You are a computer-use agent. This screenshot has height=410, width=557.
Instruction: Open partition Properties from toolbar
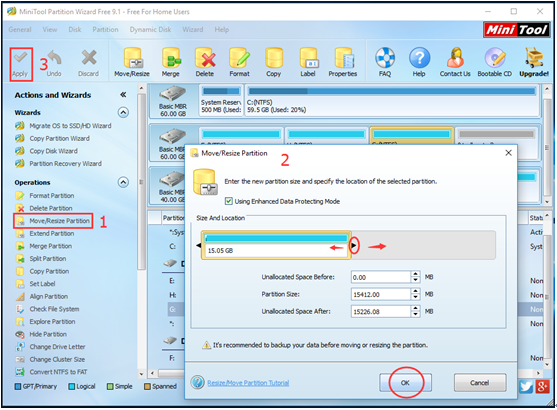tap(343, 63)
